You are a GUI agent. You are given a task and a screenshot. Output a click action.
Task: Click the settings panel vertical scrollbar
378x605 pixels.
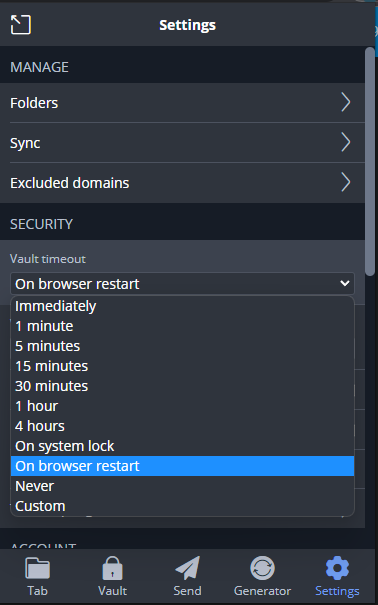click(x=370, y=161)
